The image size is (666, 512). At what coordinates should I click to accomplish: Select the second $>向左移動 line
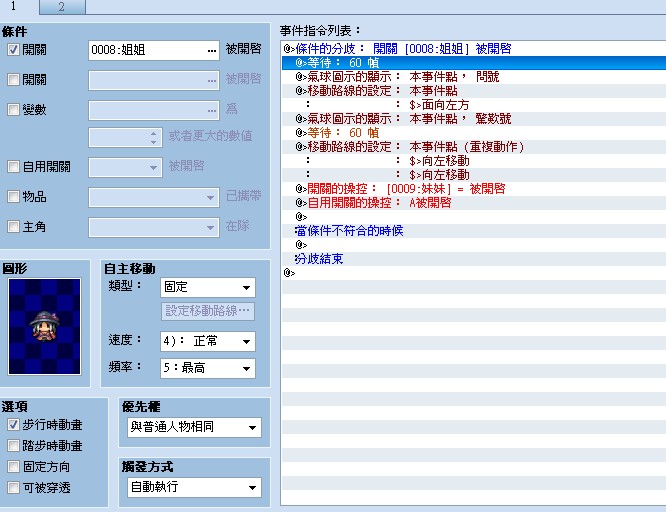pyautogui.click(x=474, y=175)
